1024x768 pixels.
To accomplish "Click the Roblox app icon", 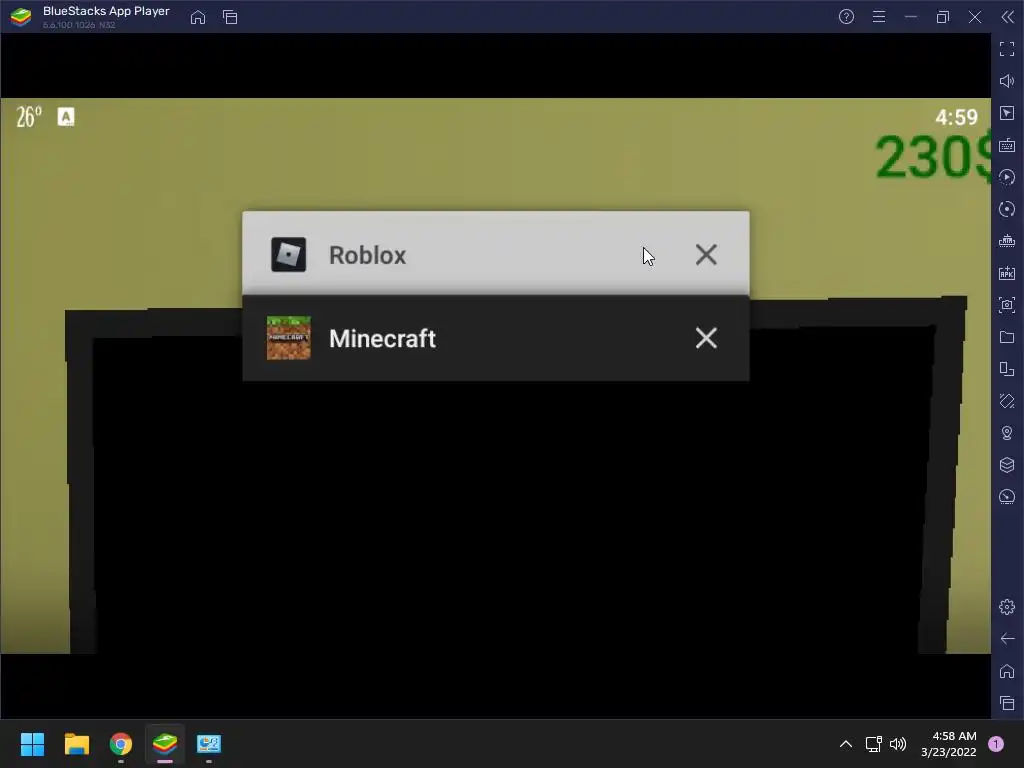I will [x=289, y=255].
